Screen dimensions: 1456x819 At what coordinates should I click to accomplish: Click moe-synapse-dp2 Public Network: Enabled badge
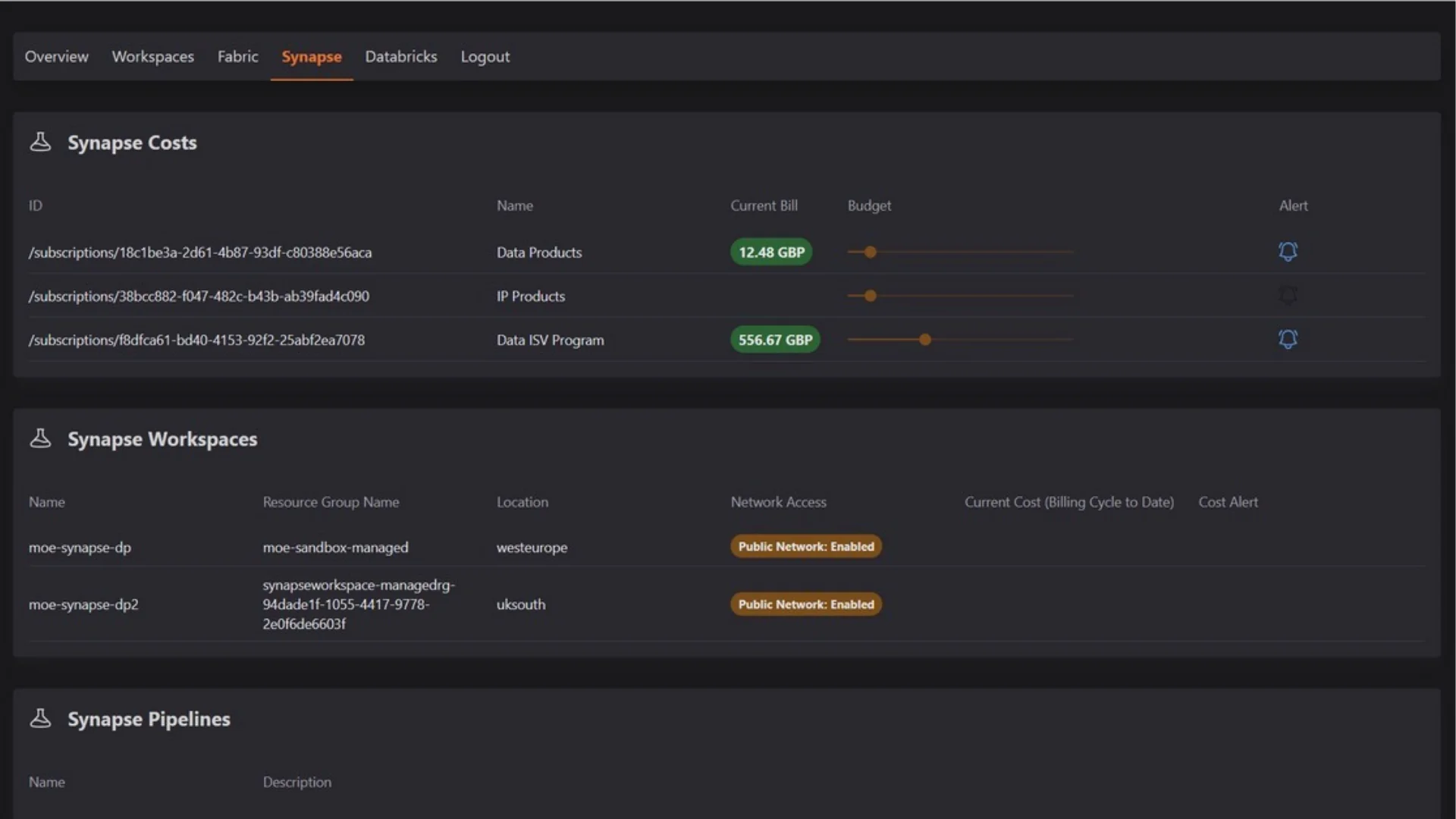coord(806,604)
